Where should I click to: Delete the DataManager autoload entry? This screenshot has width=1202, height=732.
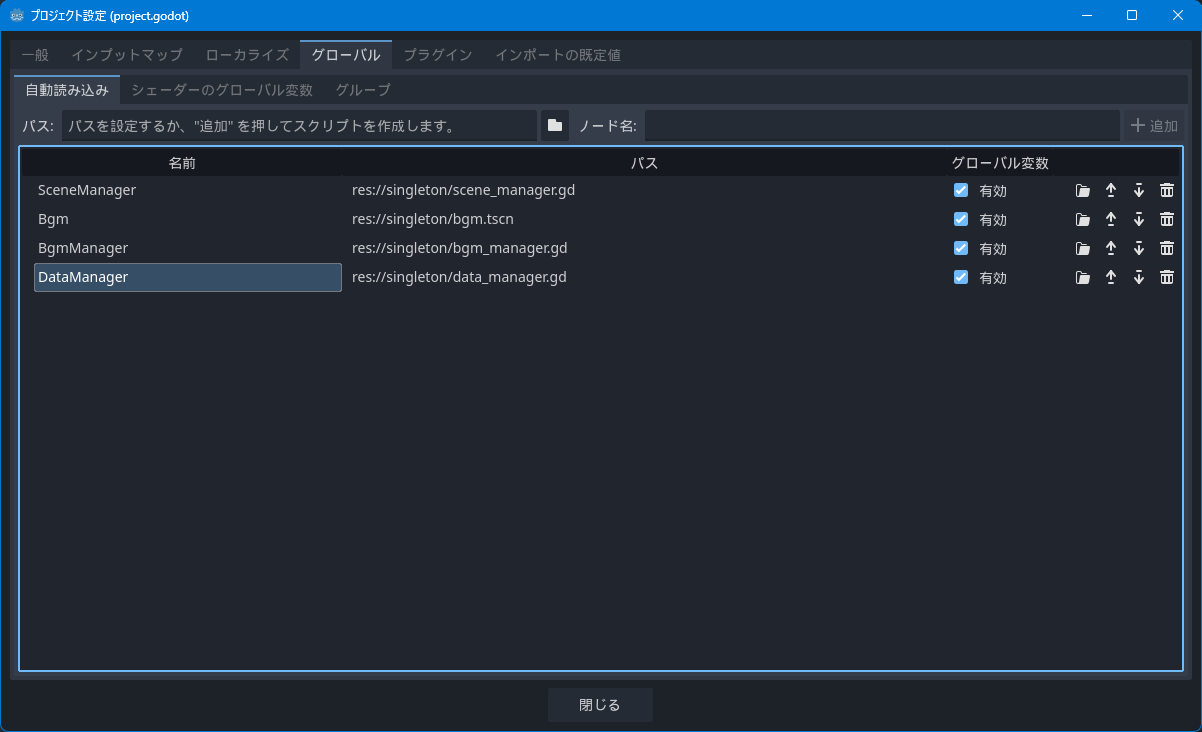point(1166,277)
